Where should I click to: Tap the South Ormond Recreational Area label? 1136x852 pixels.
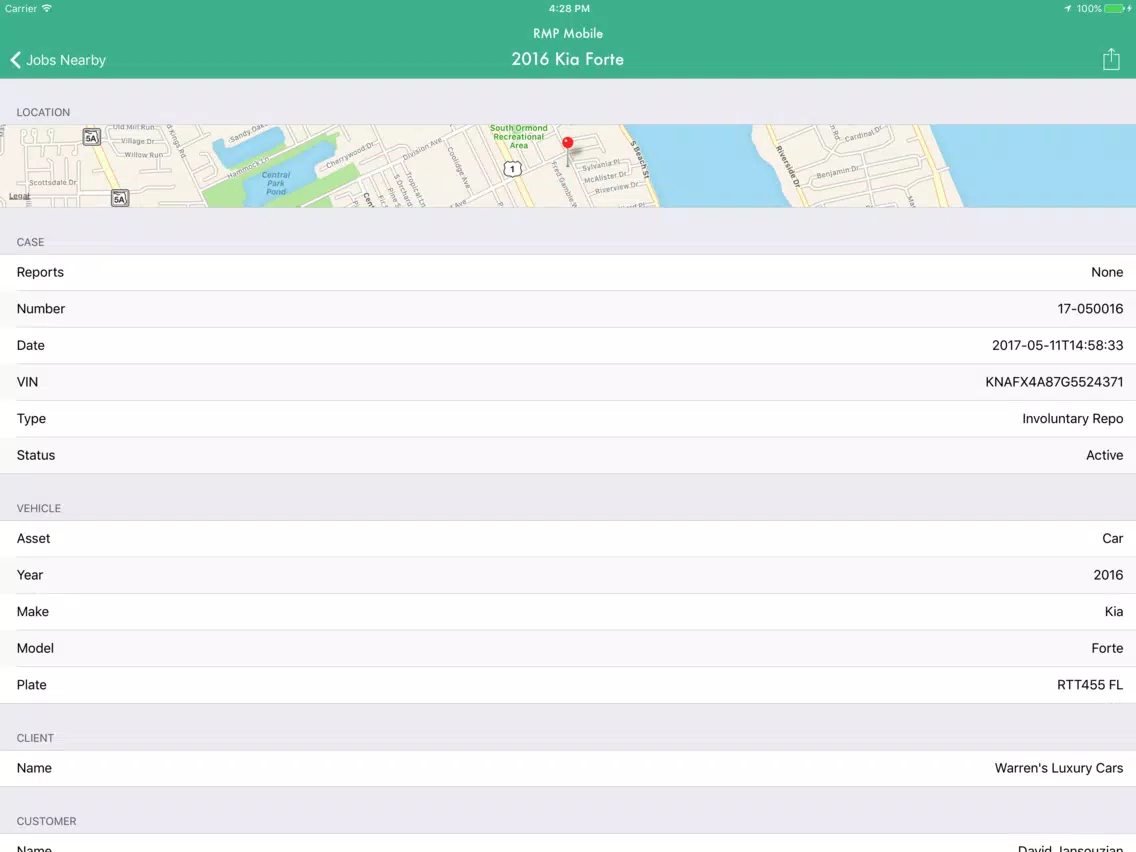pyautogui.click(x=519, y=137)
